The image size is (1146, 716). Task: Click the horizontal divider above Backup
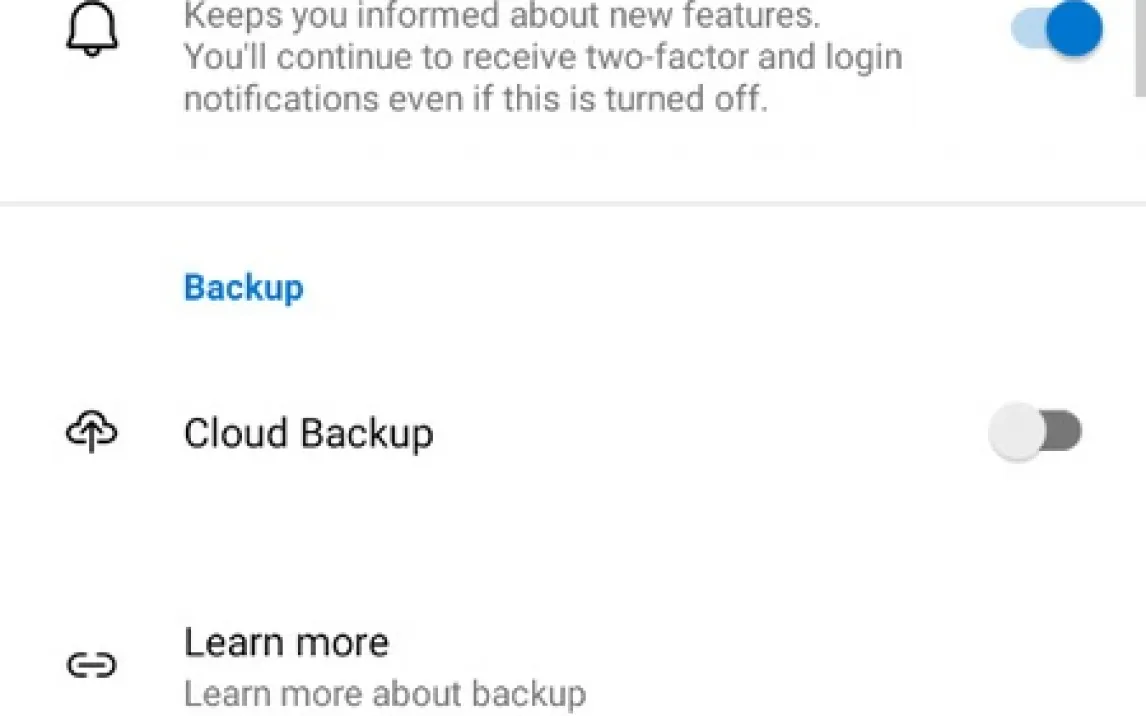[573, 204]
